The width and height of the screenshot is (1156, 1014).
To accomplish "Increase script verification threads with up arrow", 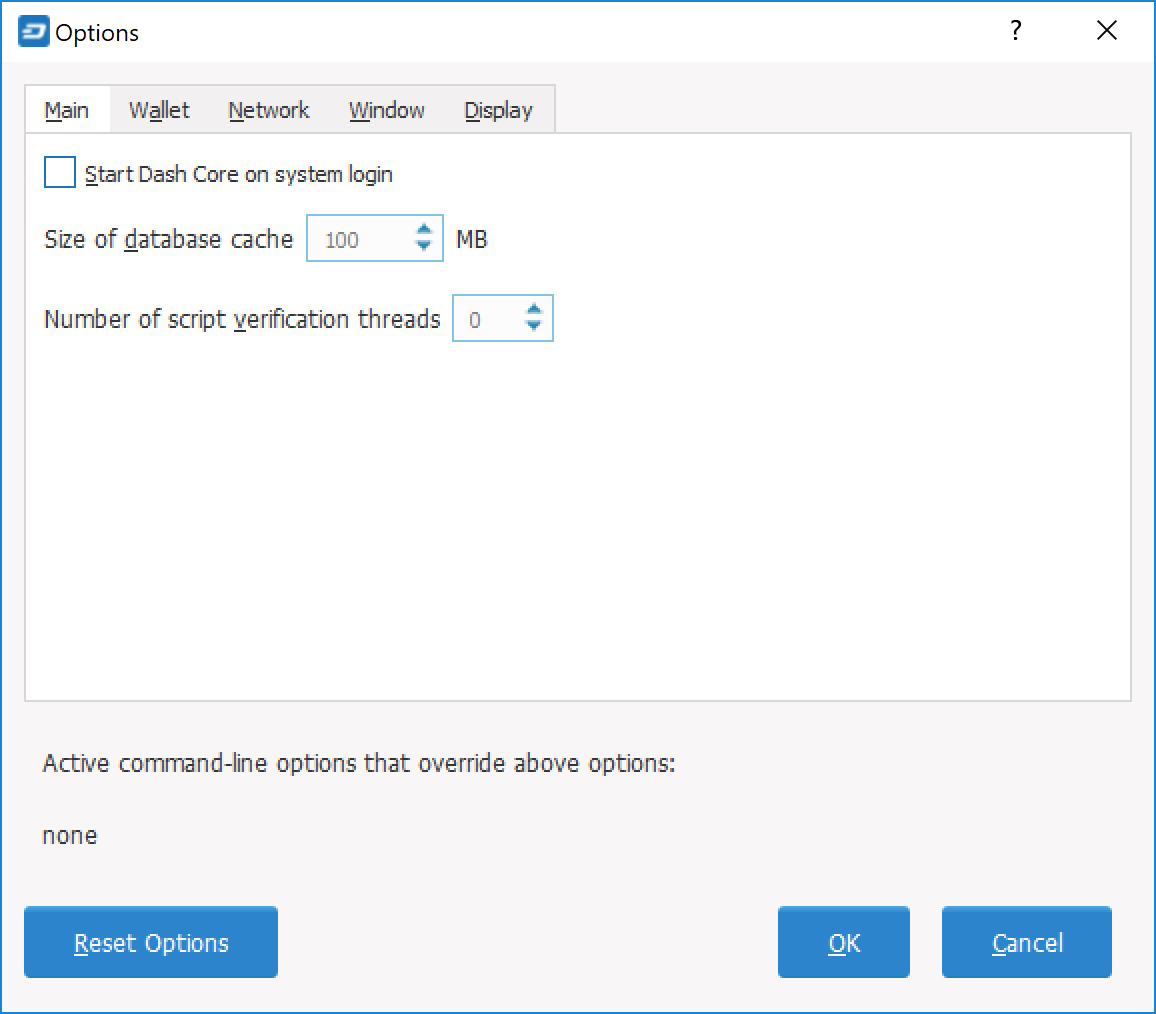I will [x=534, y=309].
